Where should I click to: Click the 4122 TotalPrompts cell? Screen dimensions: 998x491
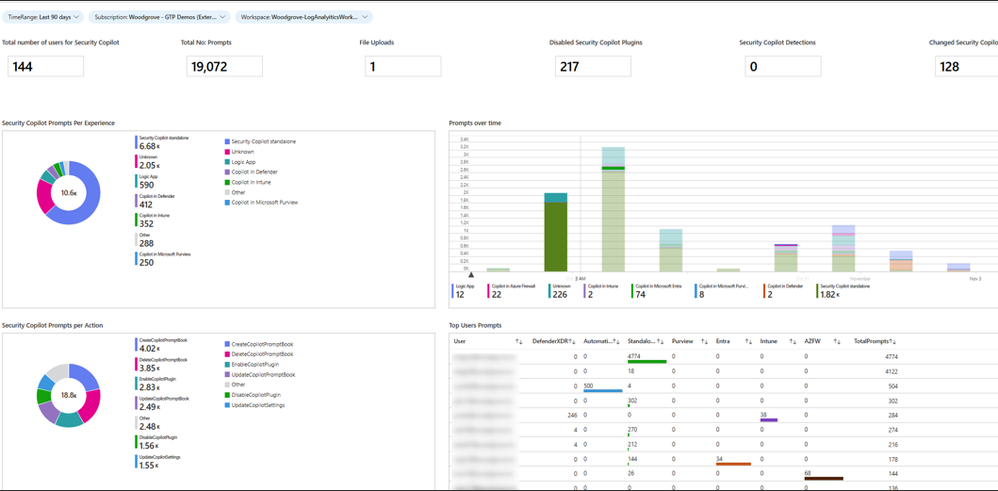(x=892, y=371)
